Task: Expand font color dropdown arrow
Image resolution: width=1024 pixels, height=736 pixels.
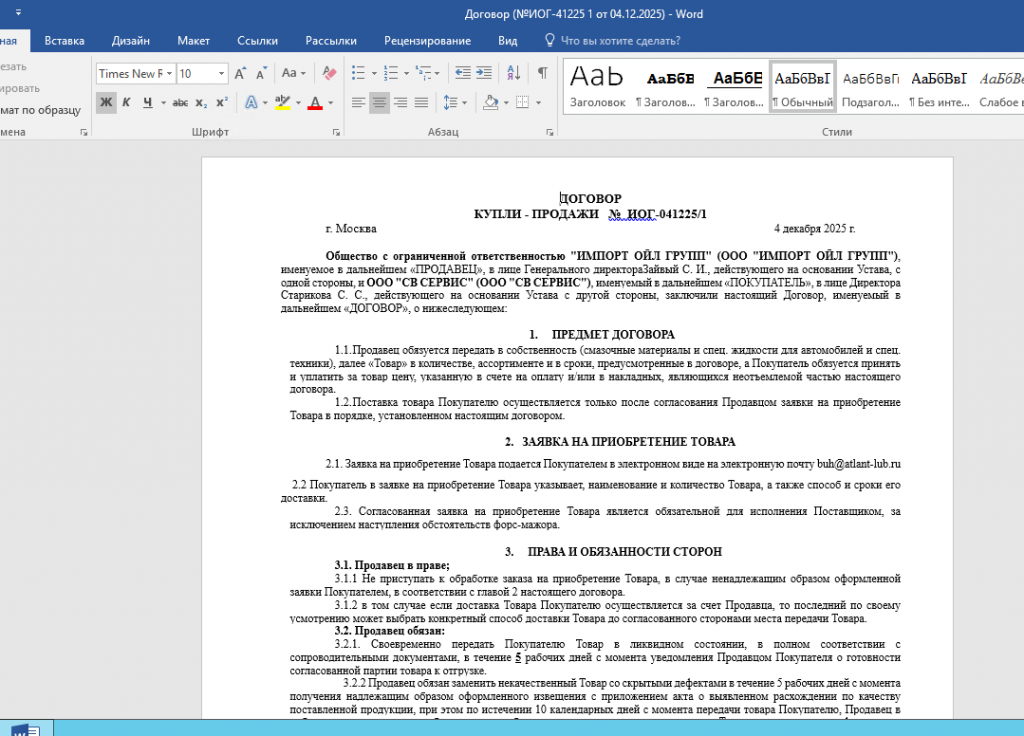Action: pyautogui.click(x=330, y=103)
